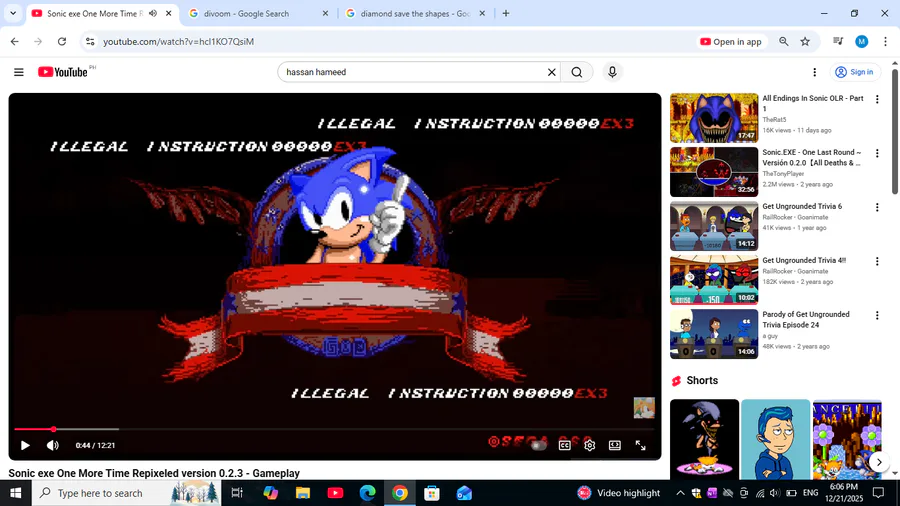Open more options for Sonic.EXE One Last Round
Image resolution: width=900 pixels, height=506 pixels.
pyautogui.click(x=877, y=153)
